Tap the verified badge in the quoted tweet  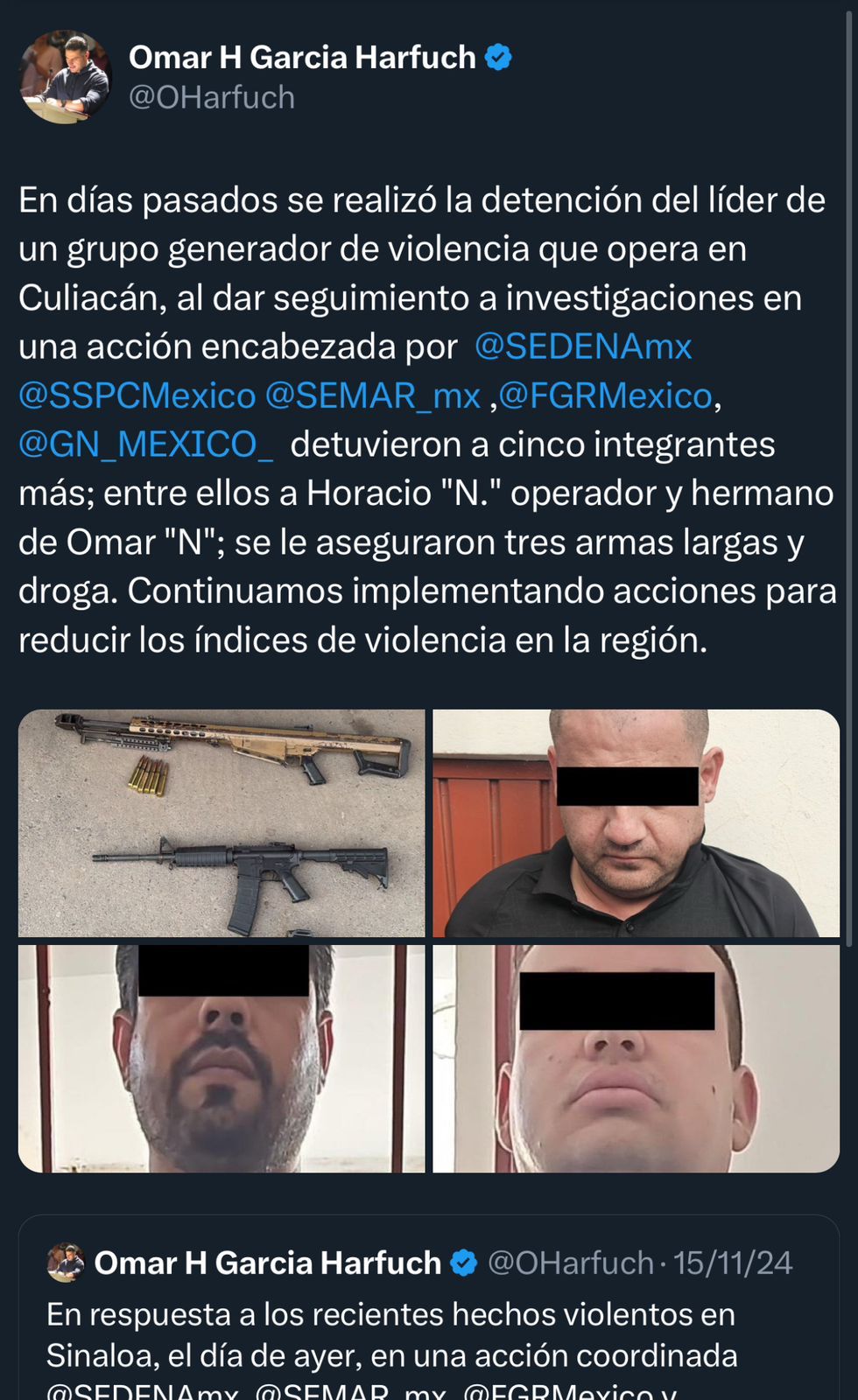[463, 1263]
